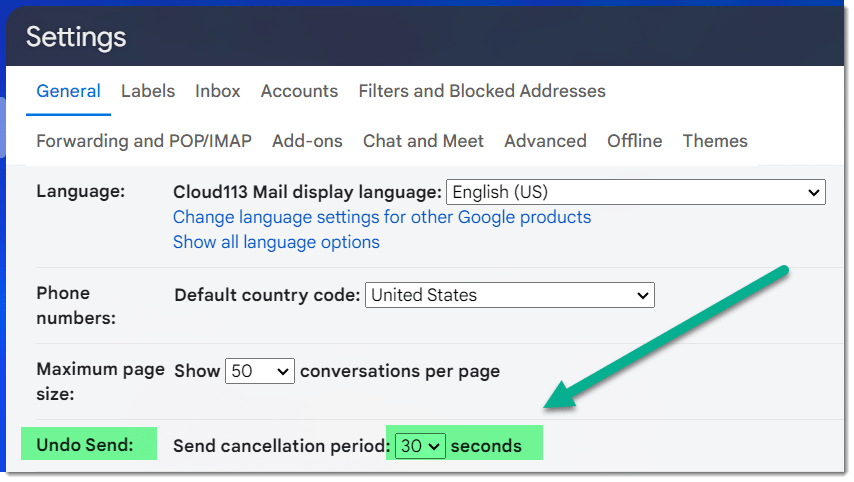Go to the Accounts tab

299,91
